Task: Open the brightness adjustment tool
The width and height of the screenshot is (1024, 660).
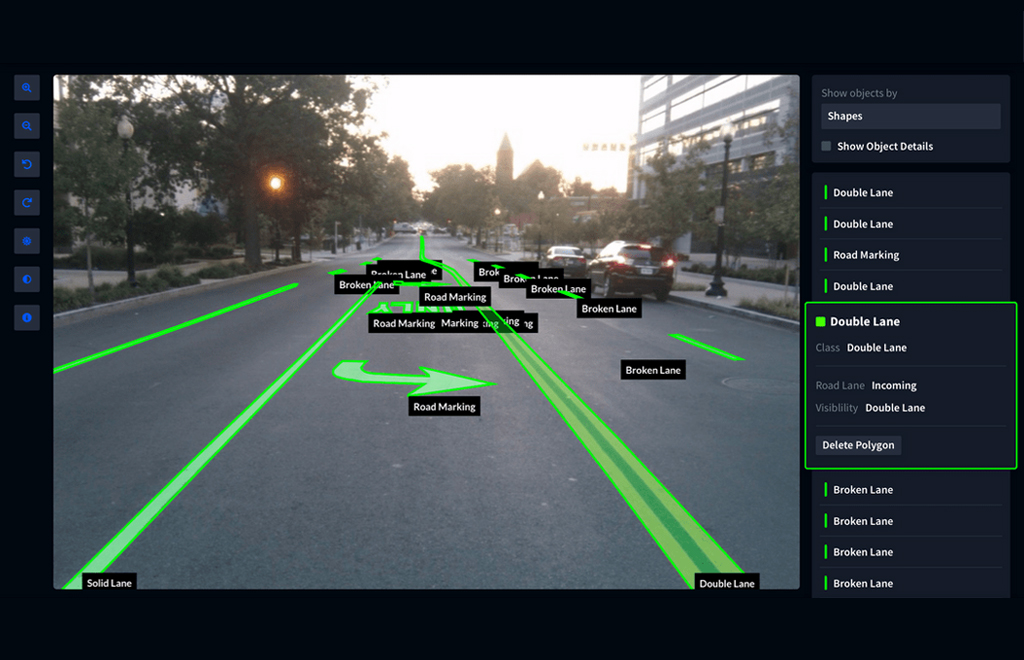Action: [27, 241]
